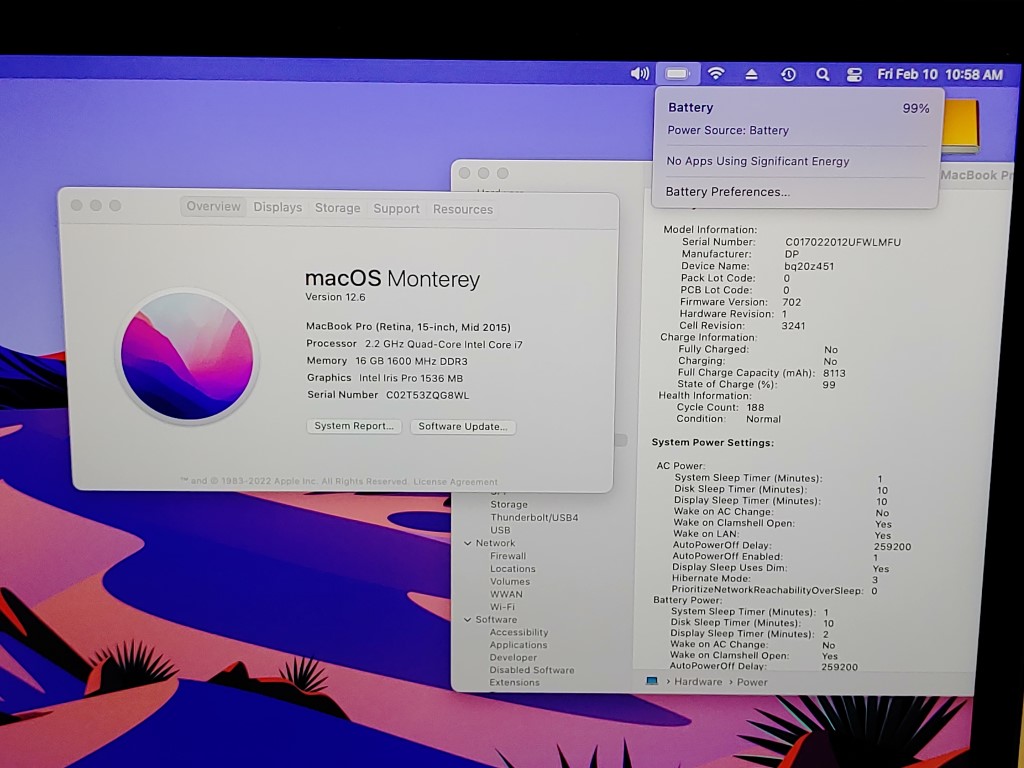Switch to the Storage tab
Image resolution: width=1024 pixels, height=768 pixels.
tap(338, 208)
